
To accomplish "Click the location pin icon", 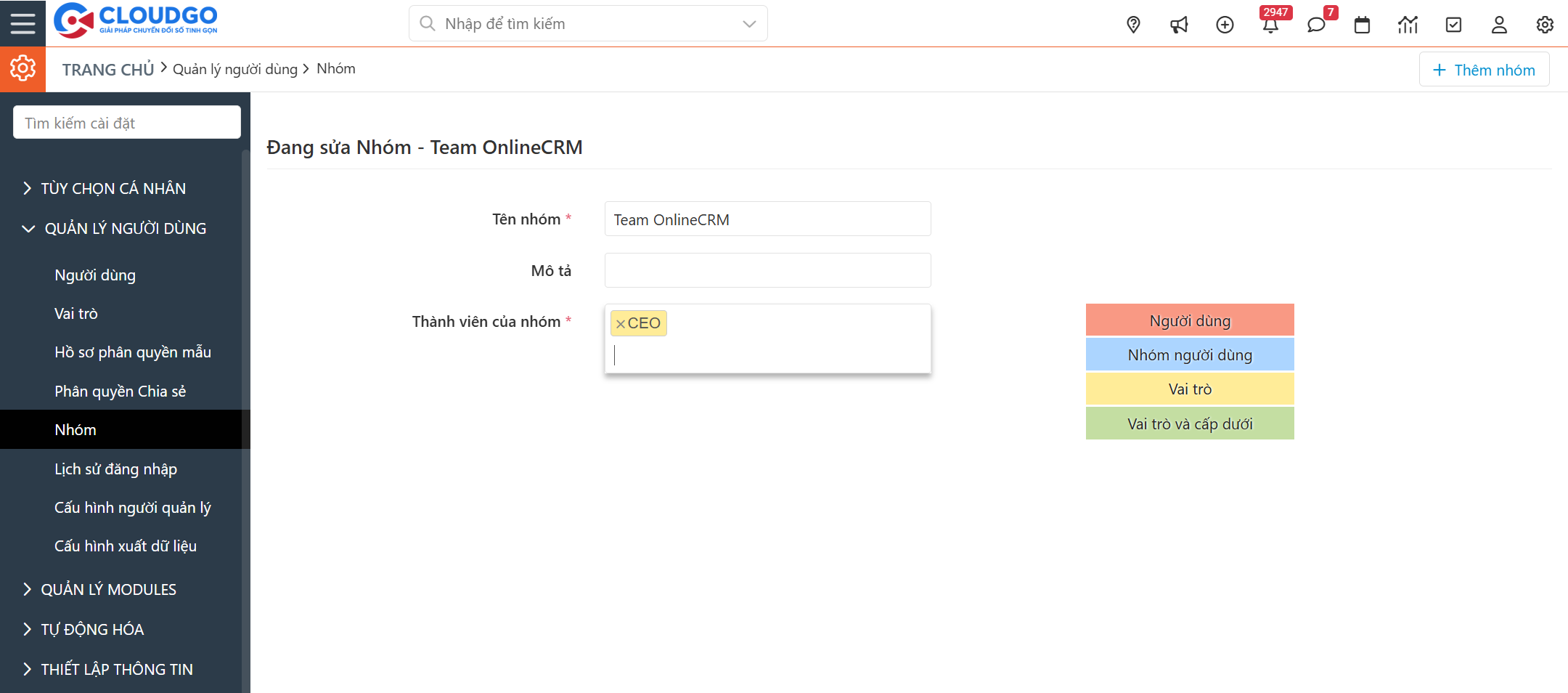I will click(1133, 25).
